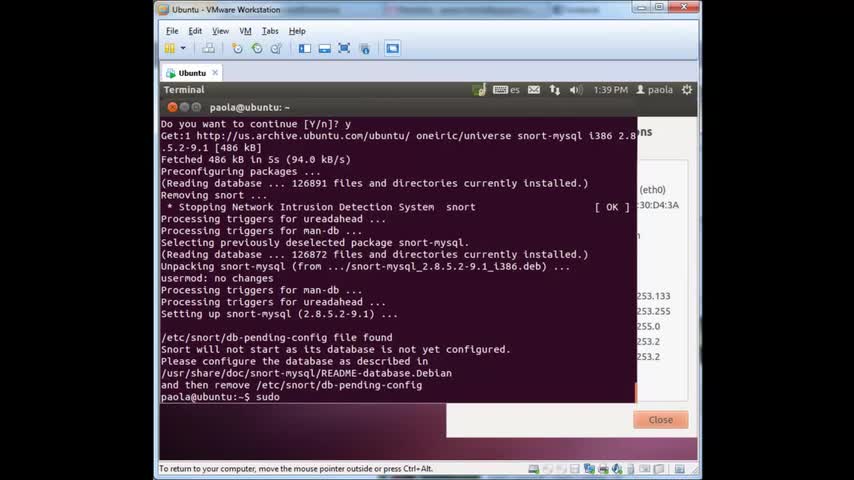Click 'db-pending-config file found' line

(276, 338)
